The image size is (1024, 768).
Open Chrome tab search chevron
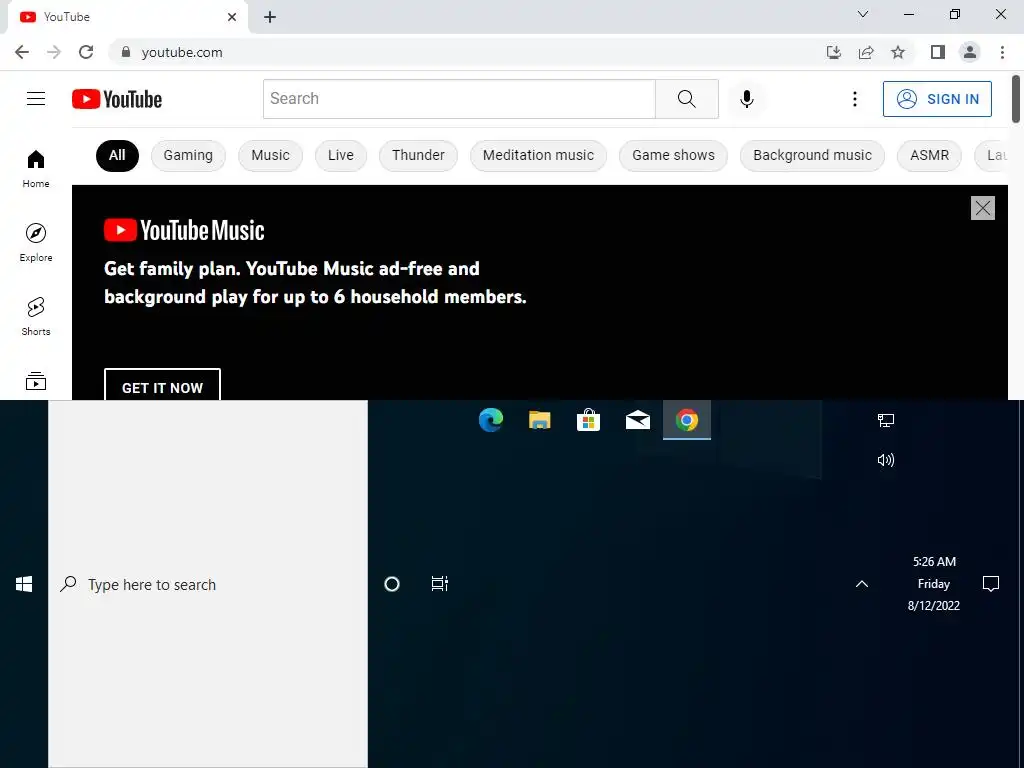click(863, 14)
